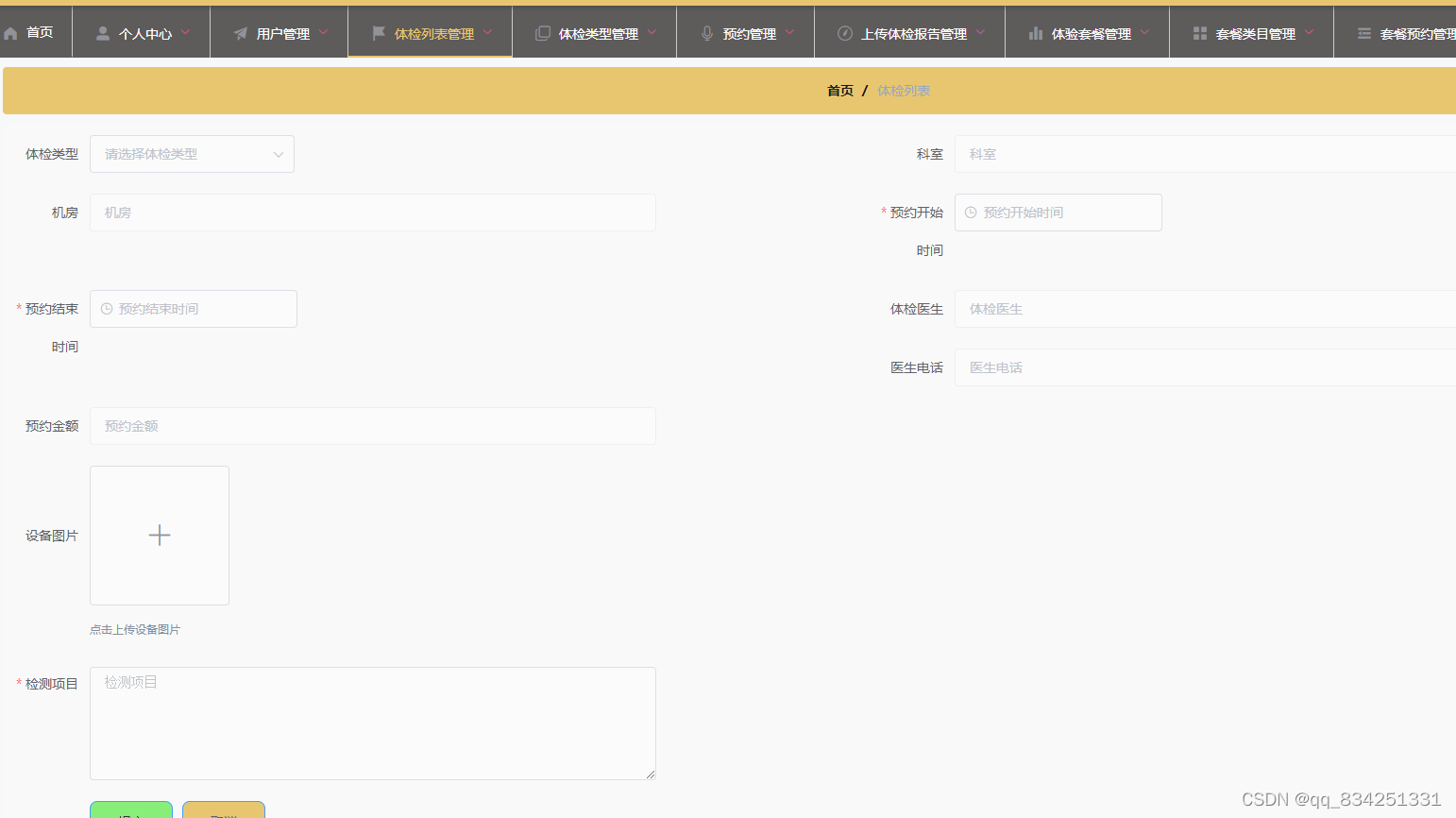This screenshot has height=818, width=1456.
Task: Expand the 套餐类目管理 menu chevron
Action: [1310, 32]
